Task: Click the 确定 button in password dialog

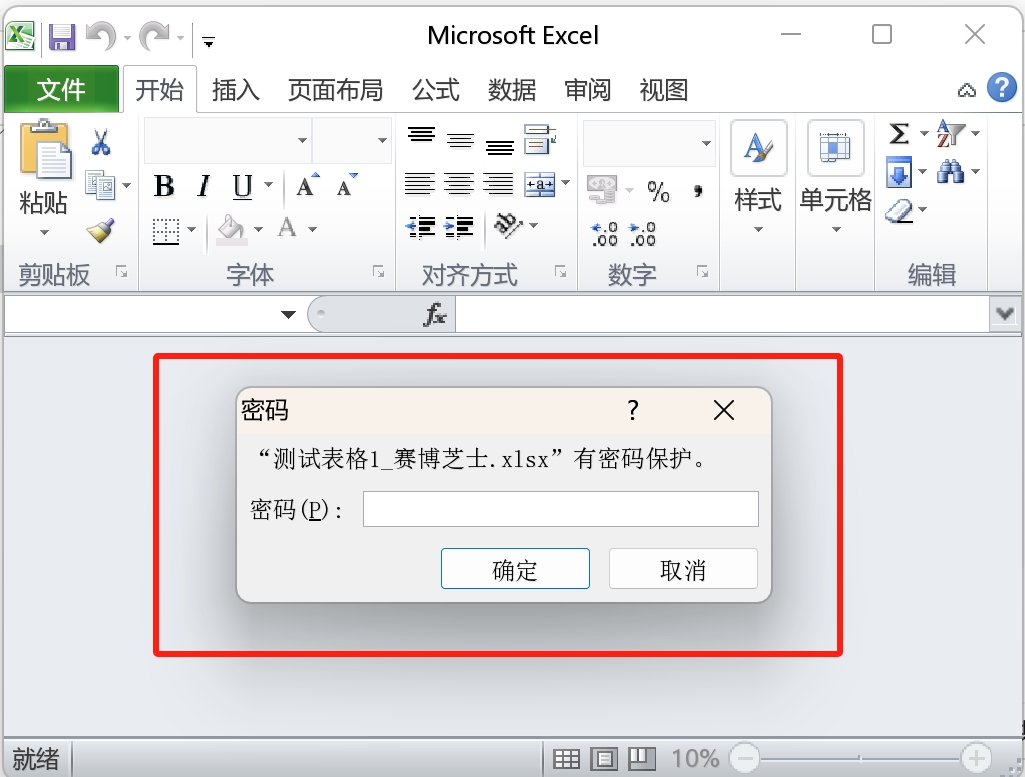Action: [x=515, y=569]
